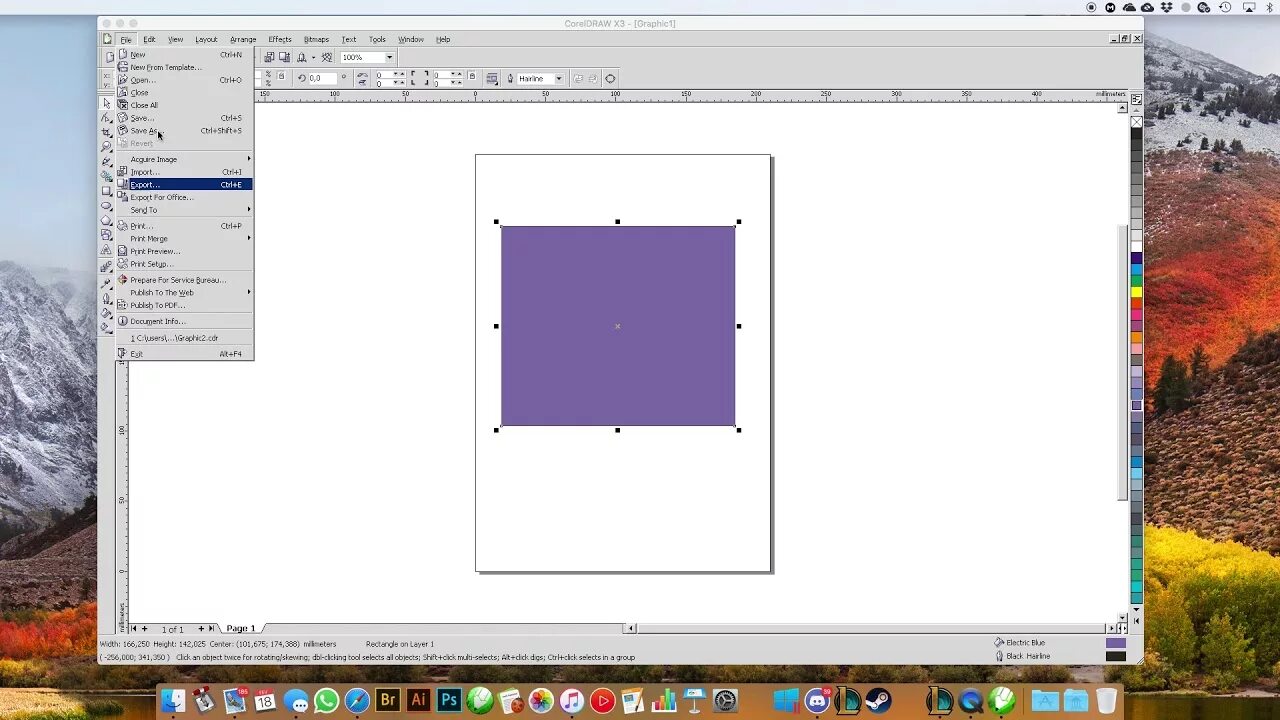Image resolution: width=1280 pixels, height=720 pixels.
Task: Open Photoshop from the Dock
Action: [x=449, y=701]
